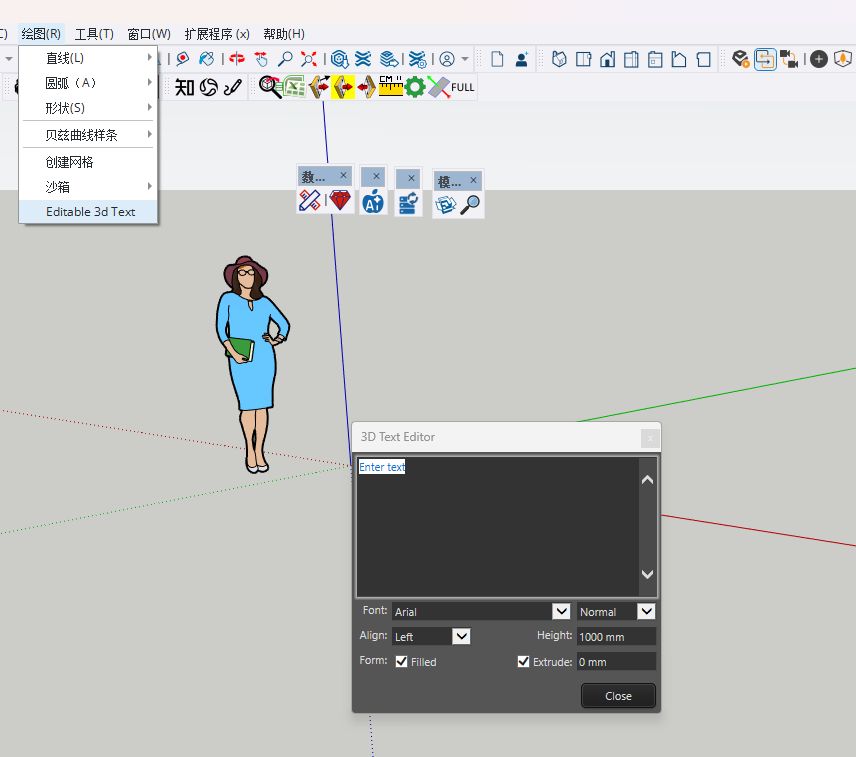Toggle the Extrude checkbox
Viewport: 856px width, 757px height.
pos(523,662)
